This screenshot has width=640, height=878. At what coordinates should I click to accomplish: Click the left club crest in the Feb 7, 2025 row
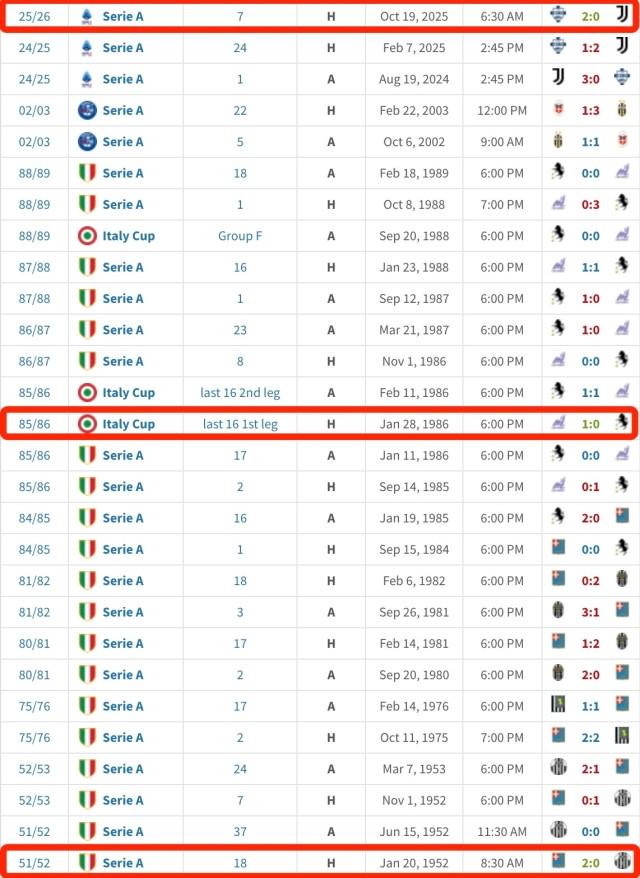558,47
